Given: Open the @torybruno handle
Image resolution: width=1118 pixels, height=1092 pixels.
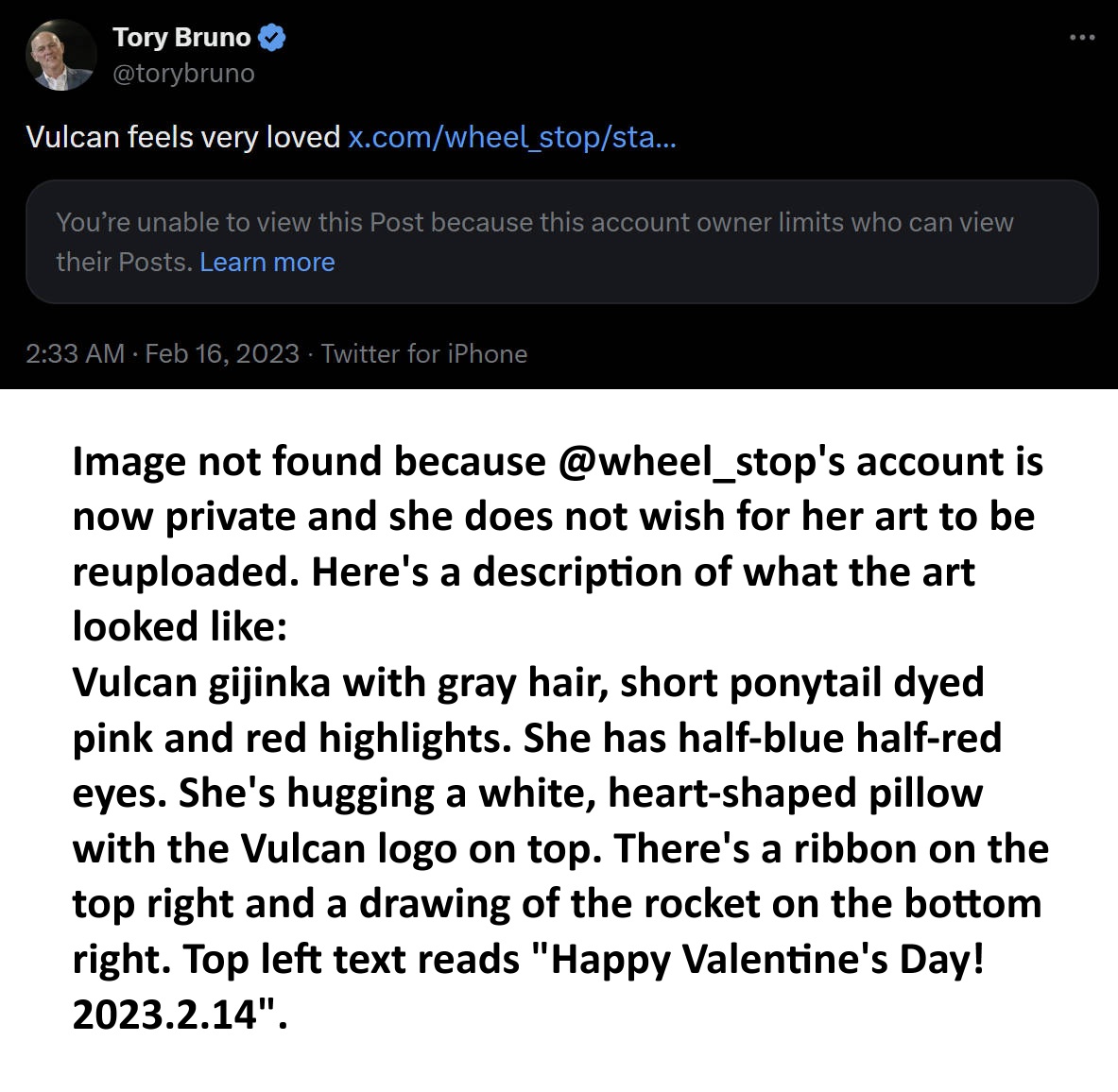Looking at the screenshot, I should 183,74.
